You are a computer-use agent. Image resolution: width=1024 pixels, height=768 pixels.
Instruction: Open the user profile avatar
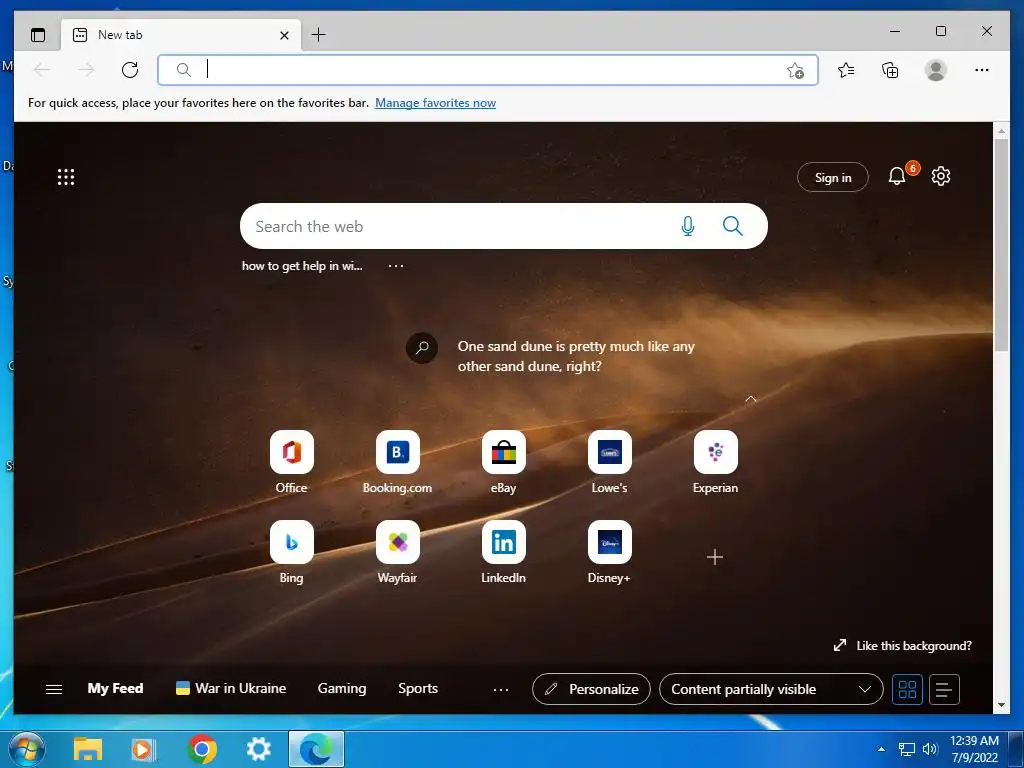tap(935, 70)
